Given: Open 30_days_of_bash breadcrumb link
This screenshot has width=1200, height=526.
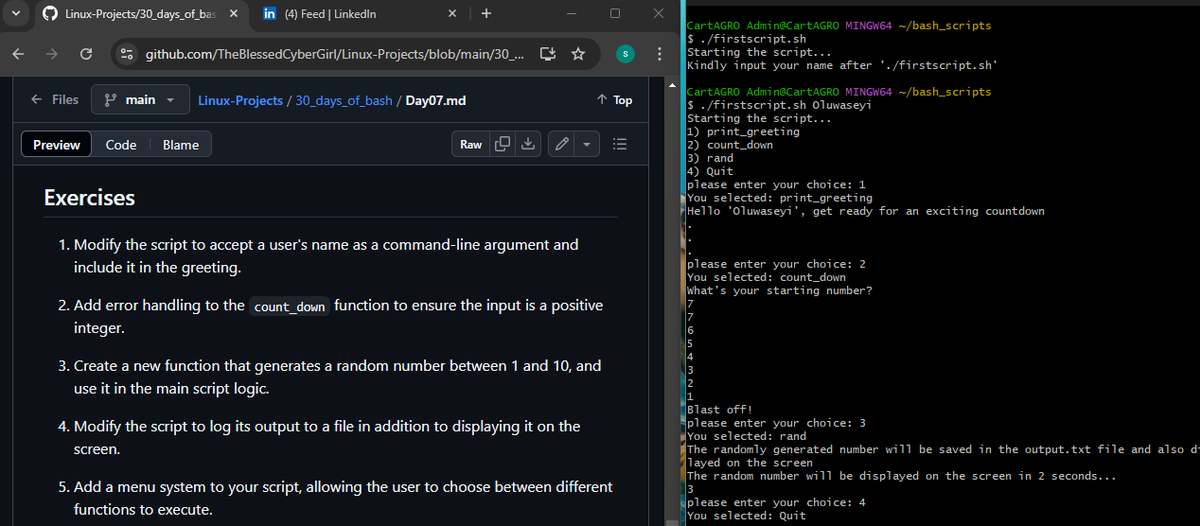Looking at the screenshot, I should (x=346, y=101).
